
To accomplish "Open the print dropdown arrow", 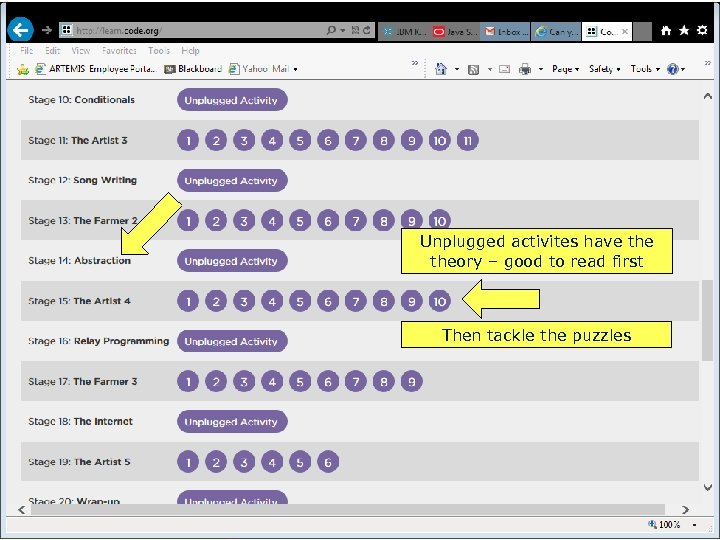I will [540, 69].
